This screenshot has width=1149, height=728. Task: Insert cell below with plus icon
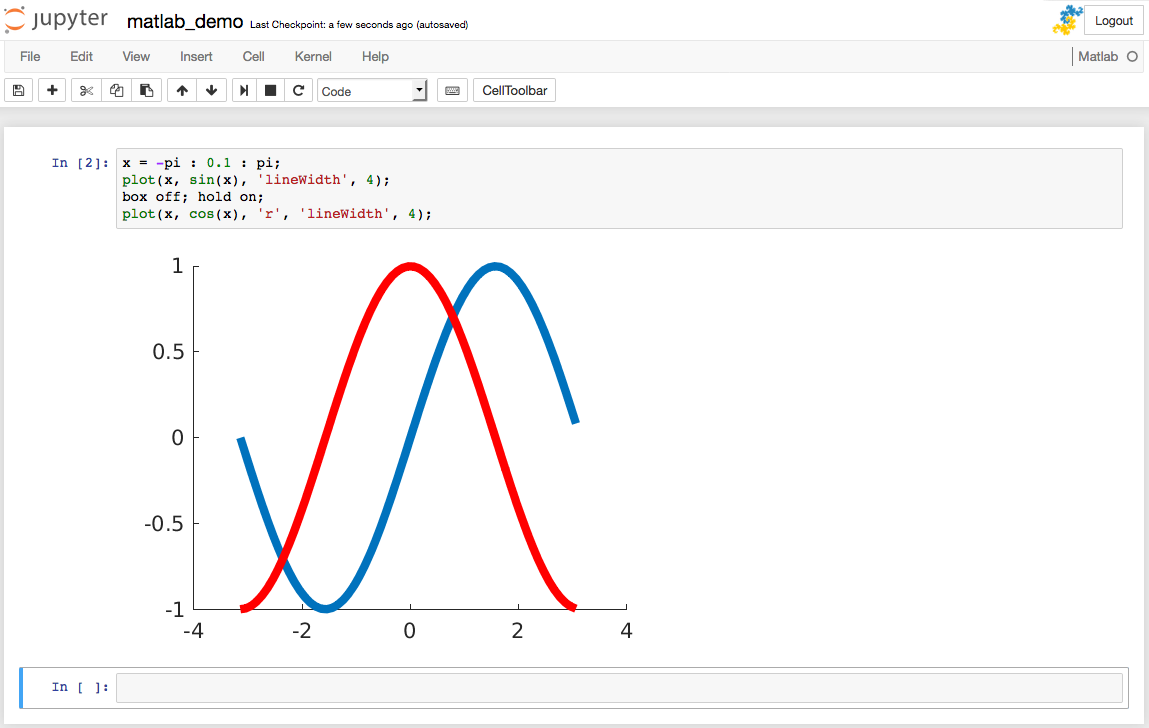(52, 91)
